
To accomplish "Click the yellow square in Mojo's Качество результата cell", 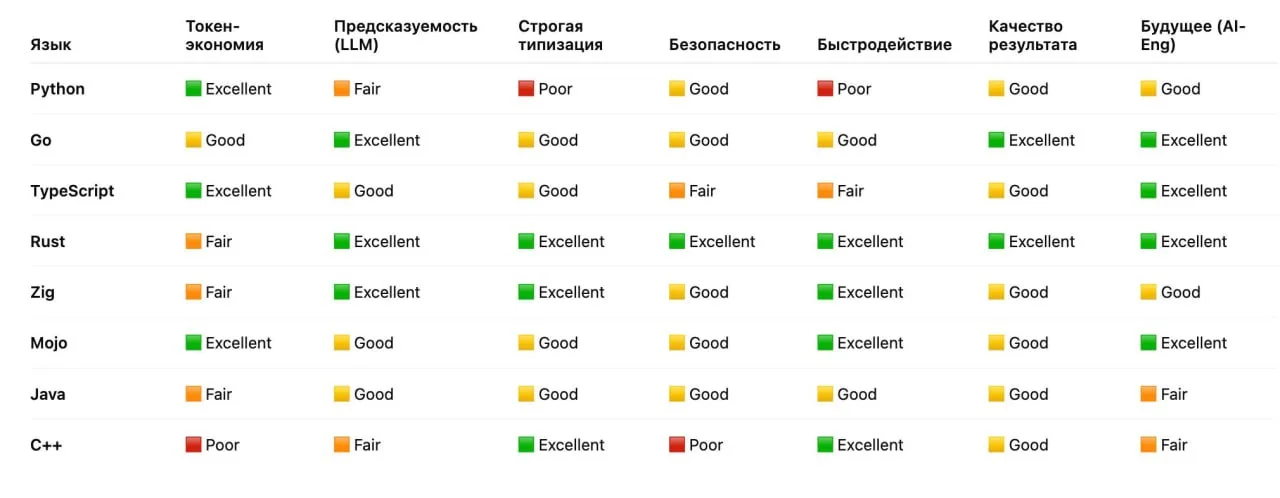I will pyautogui.click(x=997, y=343).
